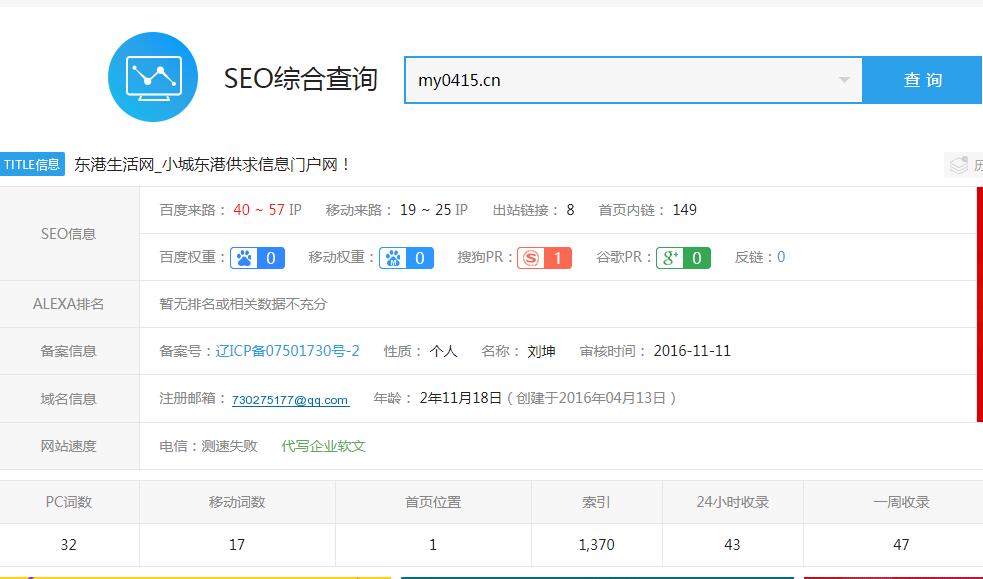Click the mobile weight paw badge
Viewport: 983px width, 579px height.
406,258
